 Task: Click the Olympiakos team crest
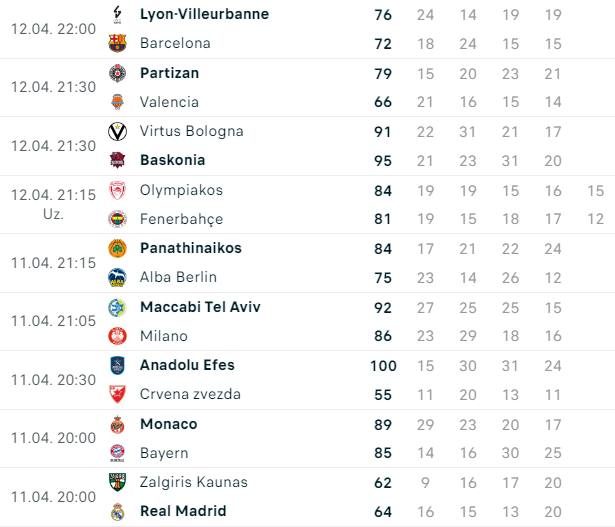(x=117, y=190)
